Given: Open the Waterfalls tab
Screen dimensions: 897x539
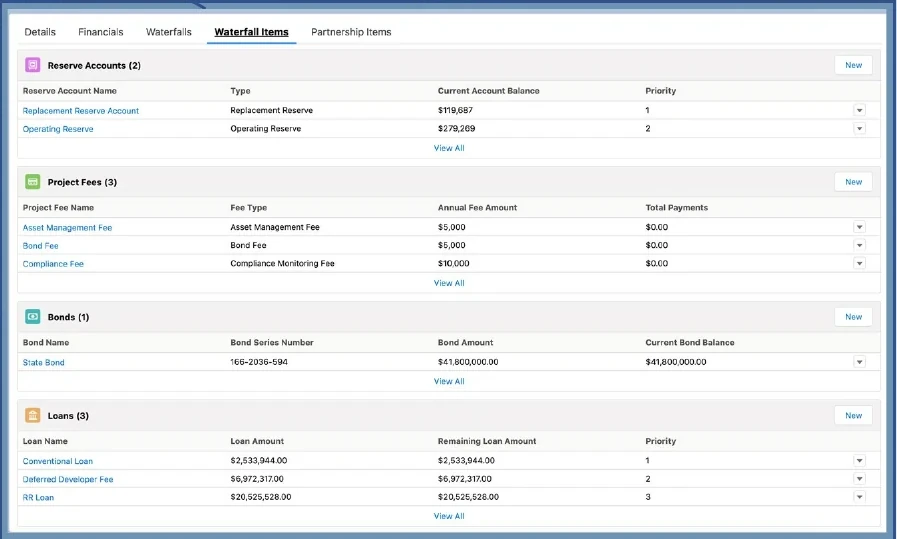Looking at the screenshot, I should pos(169,32).
